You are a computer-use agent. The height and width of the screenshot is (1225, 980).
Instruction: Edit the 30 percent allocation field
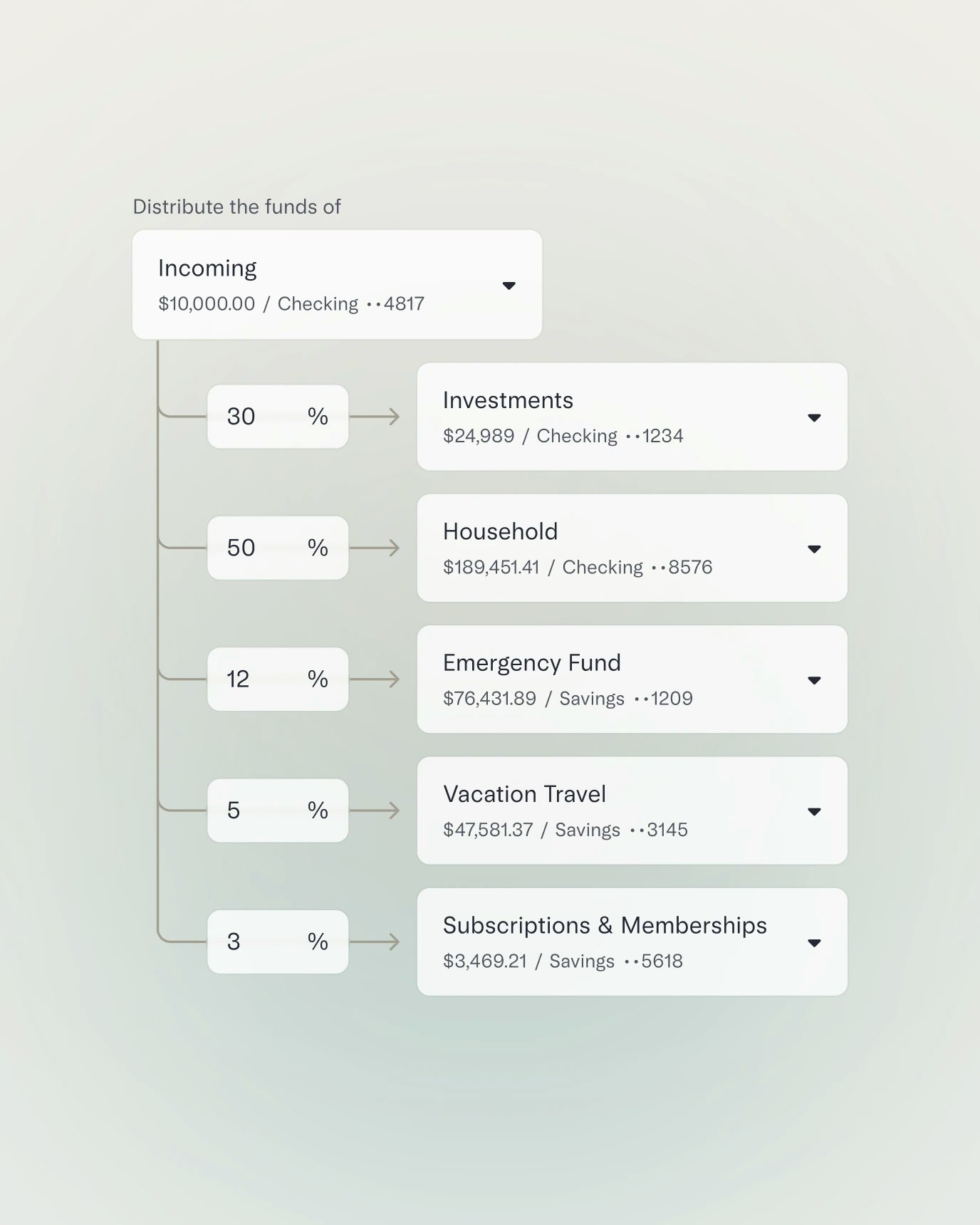pyautogui.click(x=276, y=417)
